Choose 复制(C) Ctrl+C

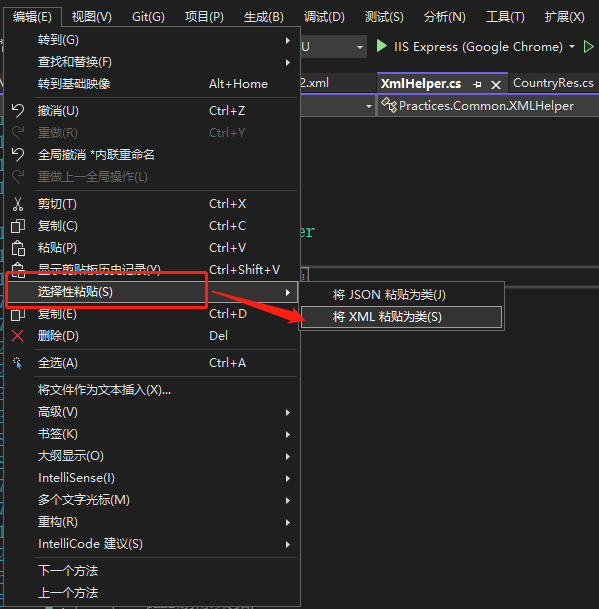[152, 226]
